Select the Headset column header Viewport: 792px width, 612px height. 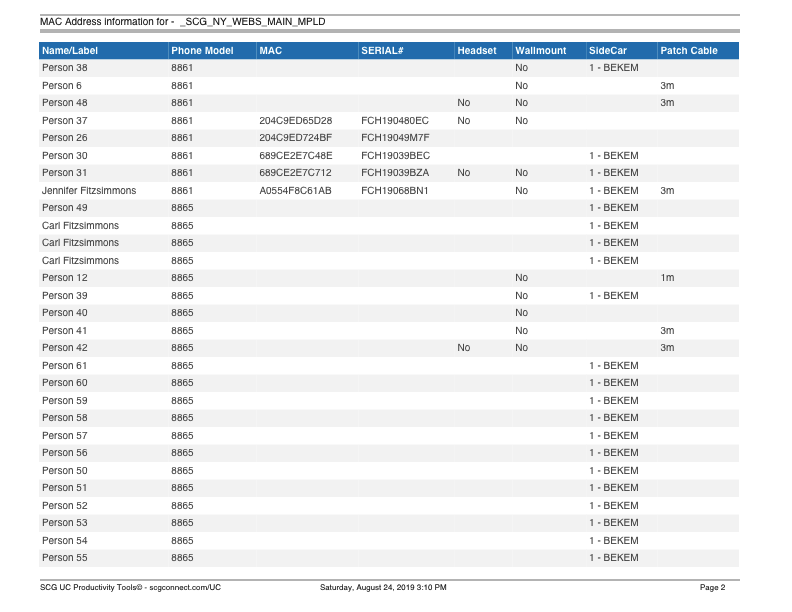click(x=476, y=51)
